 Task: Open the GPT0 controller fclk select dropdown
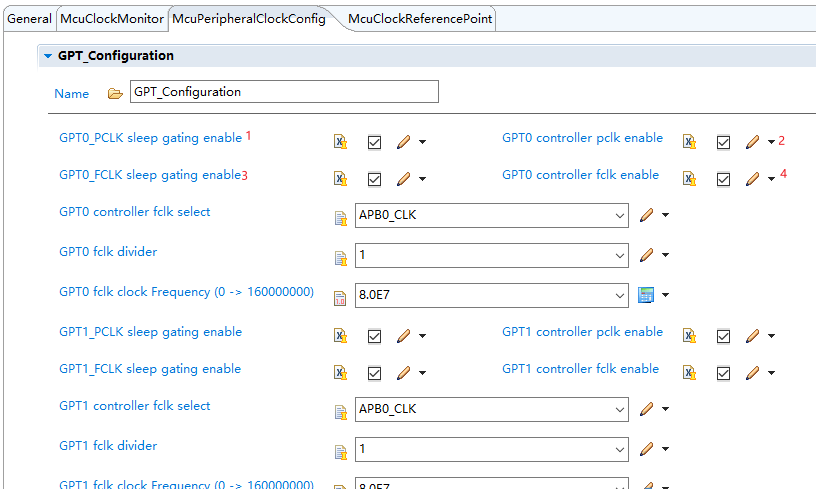619,215
